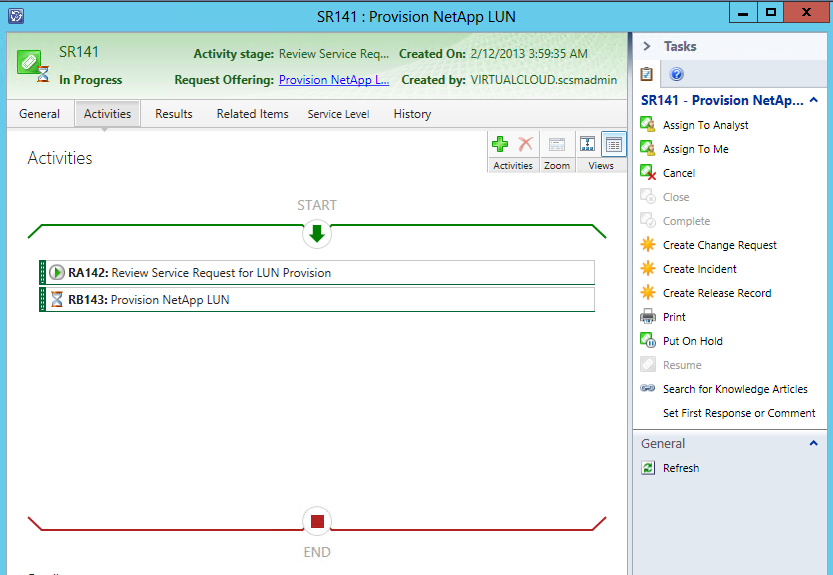Click the Print task printer icon

coord(648,317)
